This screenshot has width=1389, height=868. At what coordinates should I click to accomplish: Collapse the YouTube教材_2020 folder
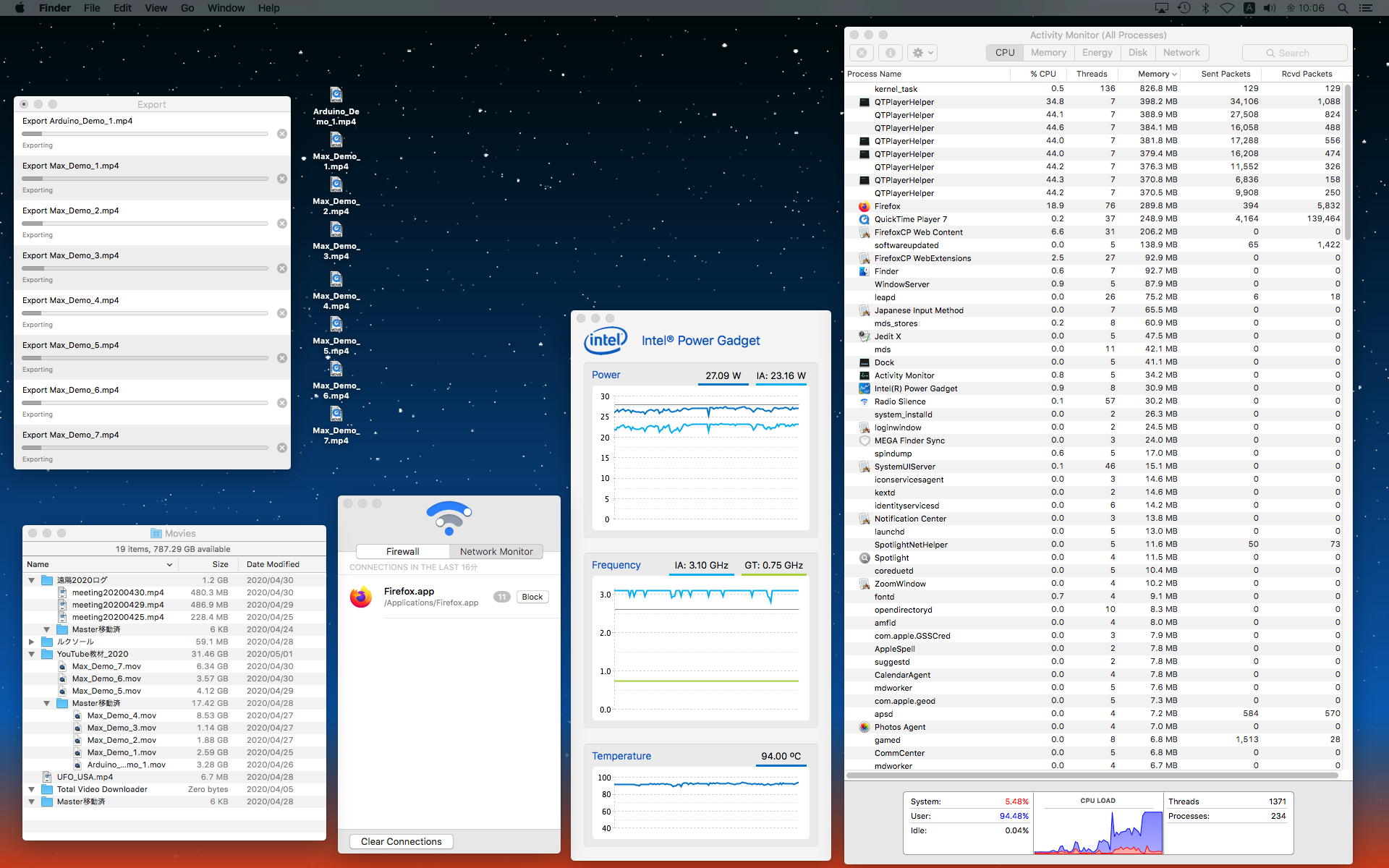click(32, 654)
